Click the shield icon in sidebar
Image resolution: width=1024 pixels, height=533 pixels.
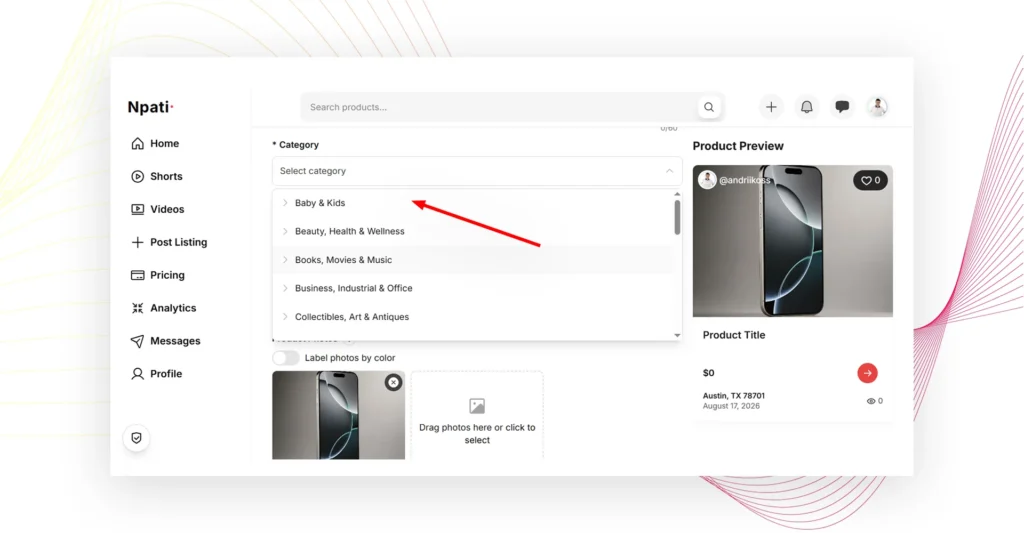pos(136,438)
